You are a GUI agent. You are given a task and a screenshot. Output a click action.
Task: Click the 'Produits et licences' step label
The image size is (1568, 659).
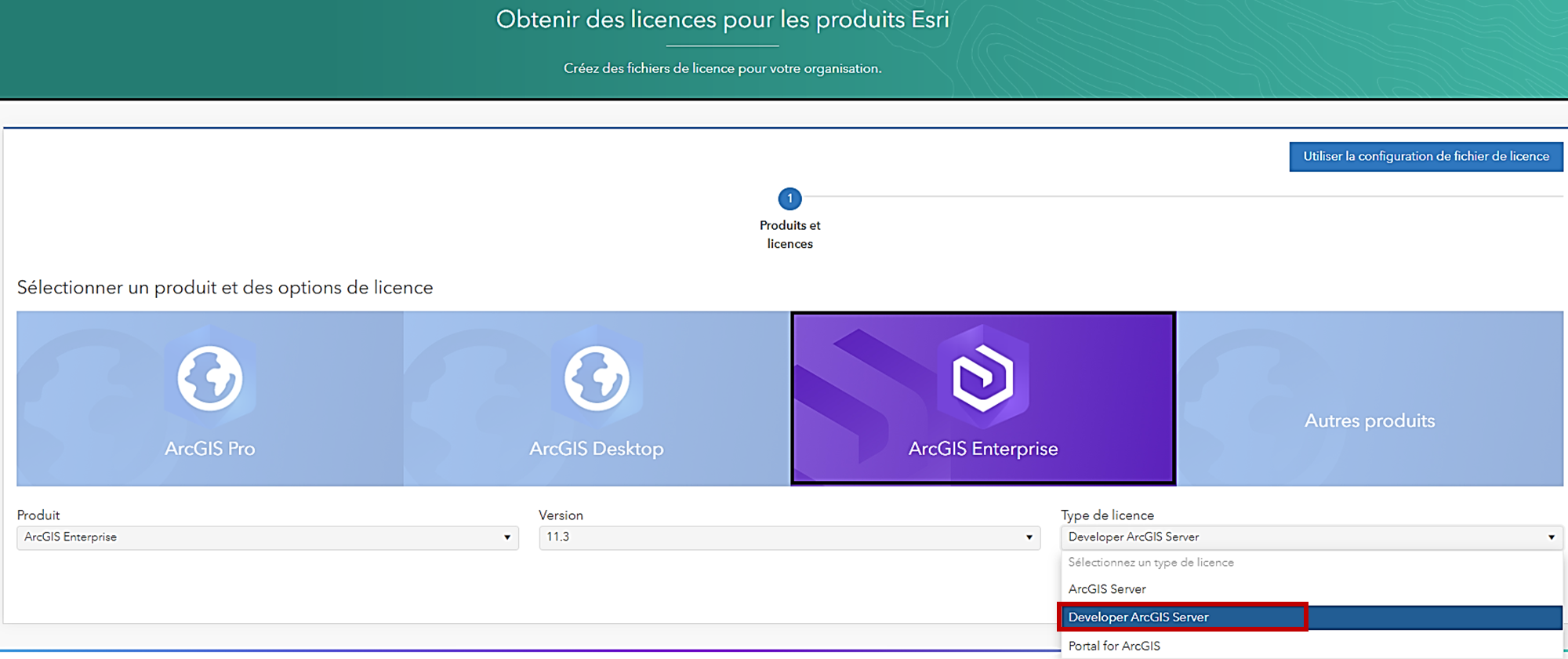(x=789, y=235)
